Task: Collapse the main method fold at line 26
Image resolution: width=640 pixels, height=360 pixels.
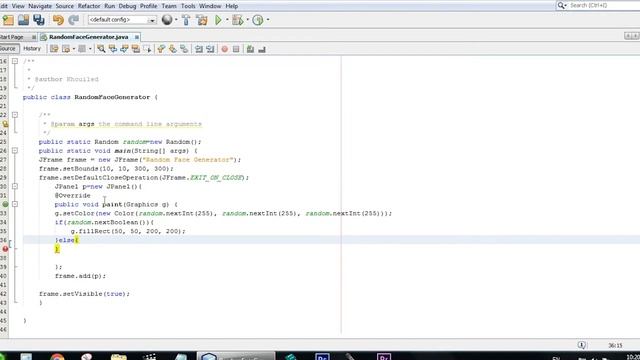Action: 15,151
